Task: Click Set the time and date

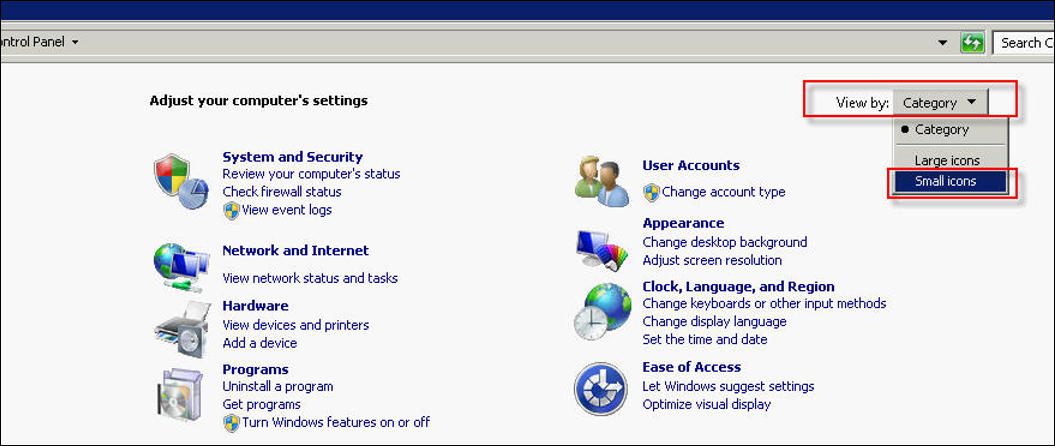Action: click(705, 340)
